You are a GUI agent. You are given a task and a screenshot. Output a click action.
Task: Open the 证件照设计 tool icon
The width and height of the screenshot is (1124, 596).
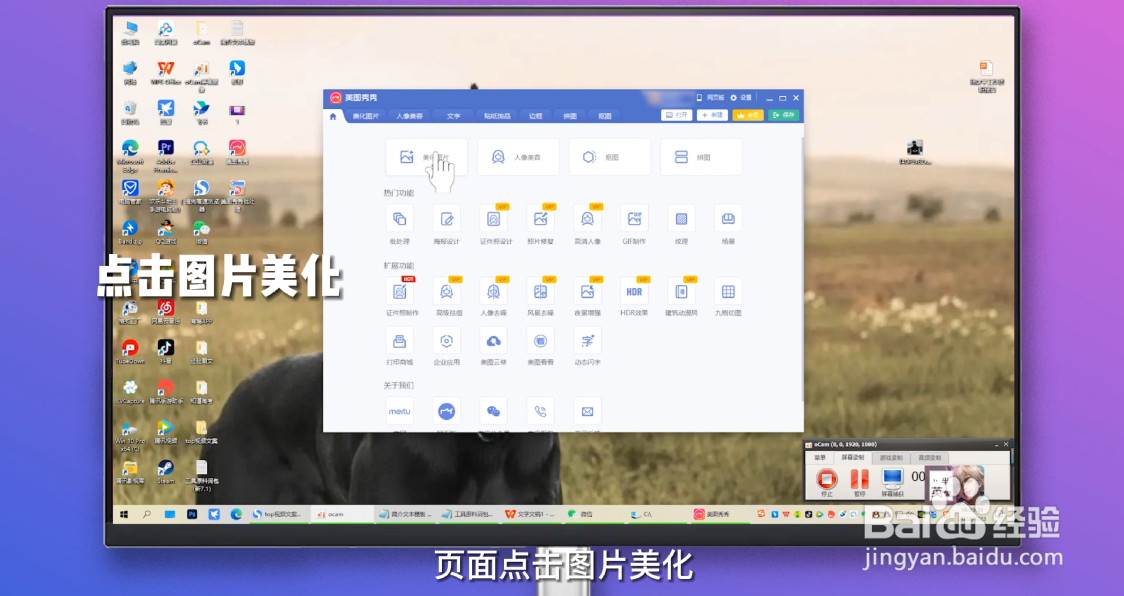tap(493, 219)
